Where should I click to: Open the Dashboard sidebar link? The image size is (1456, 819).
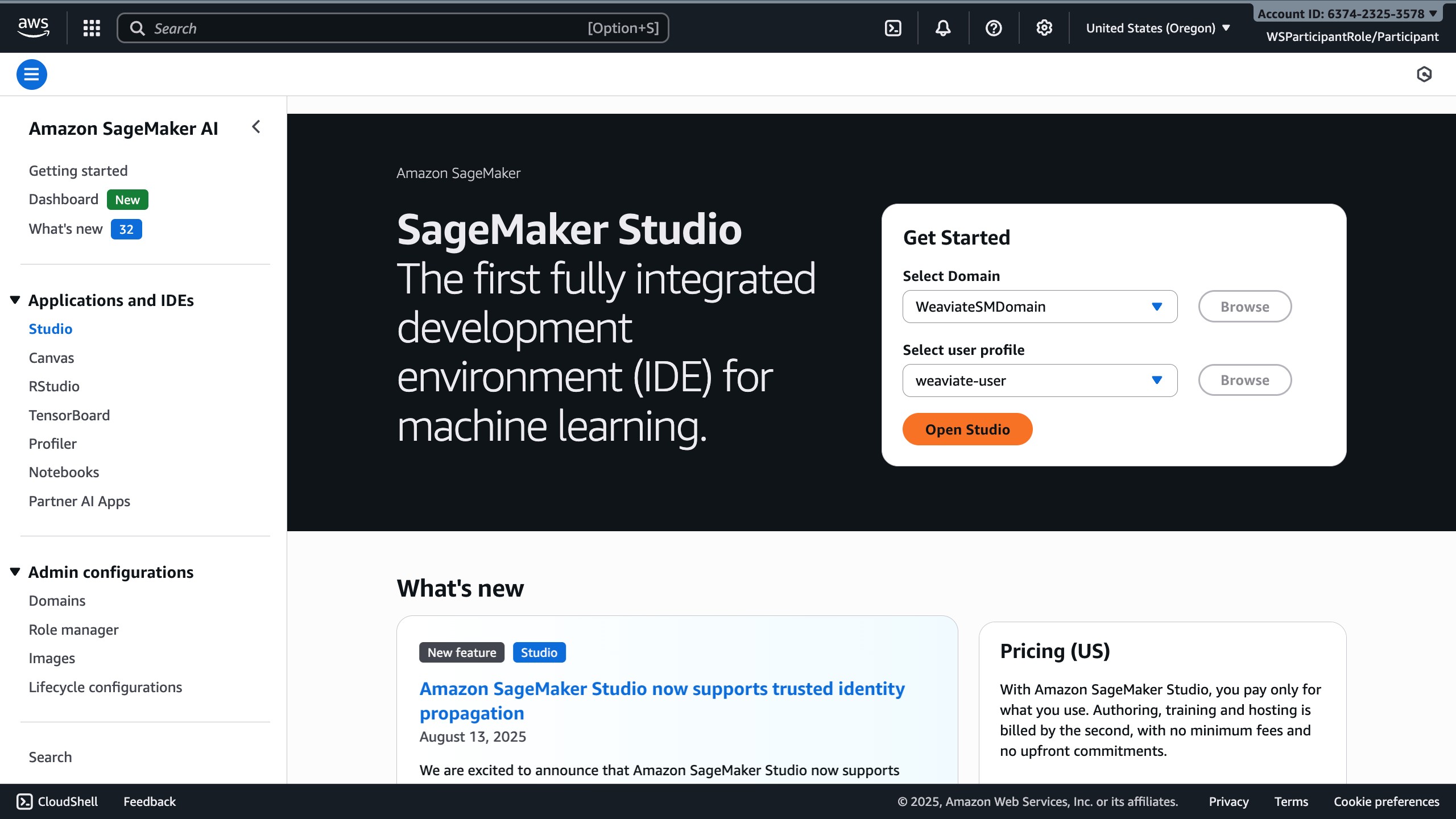[63, 199]
